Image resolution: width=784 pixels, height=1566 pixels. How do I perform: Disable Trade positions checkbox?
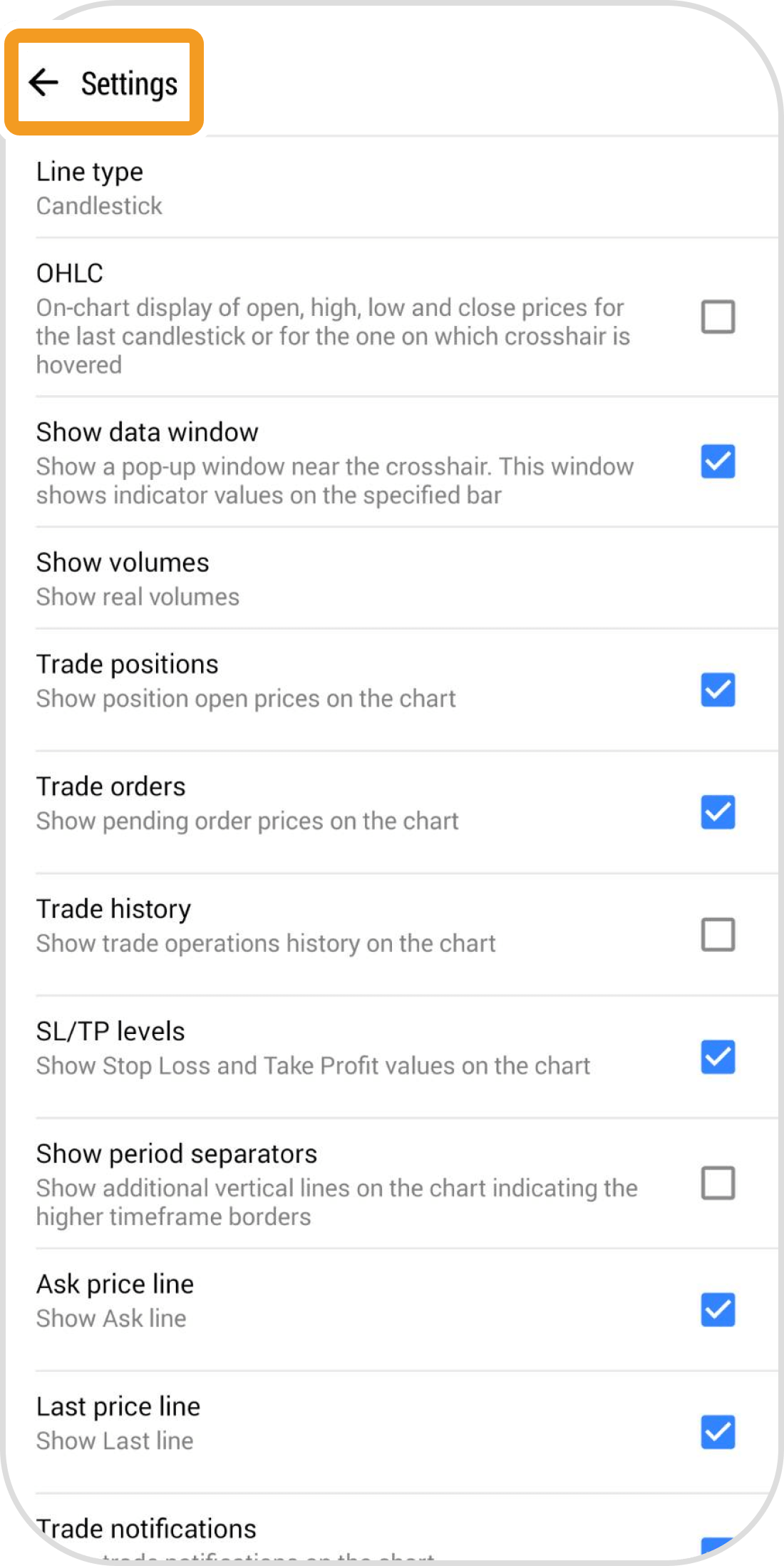(x=718, y=690)
